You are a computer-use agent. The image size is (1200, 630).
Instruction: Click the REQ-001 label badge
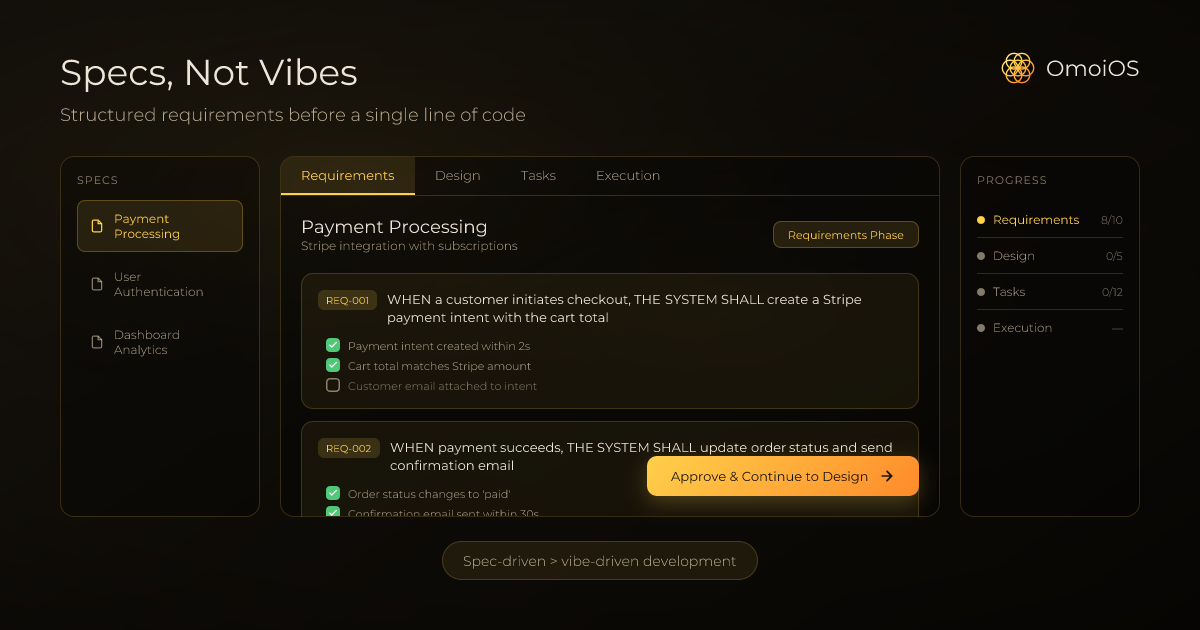[347, 299]
